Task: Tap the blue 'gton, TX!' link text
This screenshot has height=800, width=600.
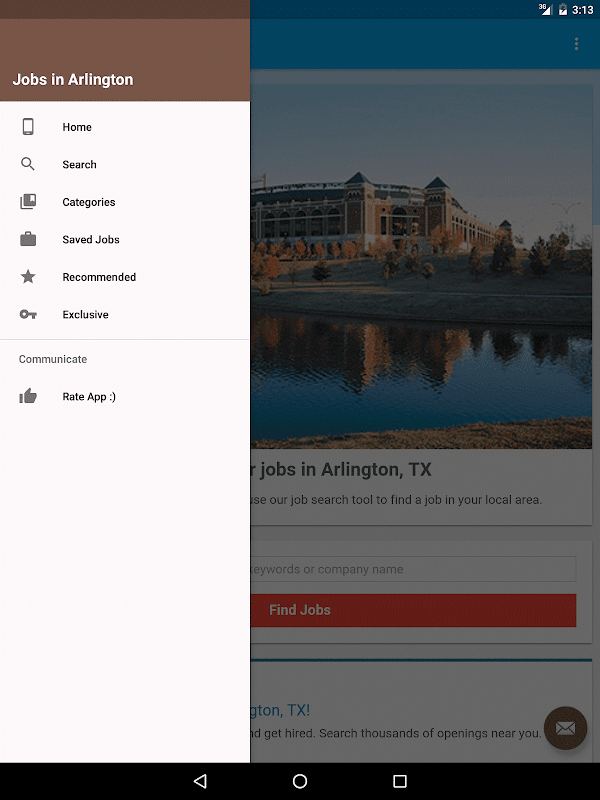Action: click(x=280, y=710)
